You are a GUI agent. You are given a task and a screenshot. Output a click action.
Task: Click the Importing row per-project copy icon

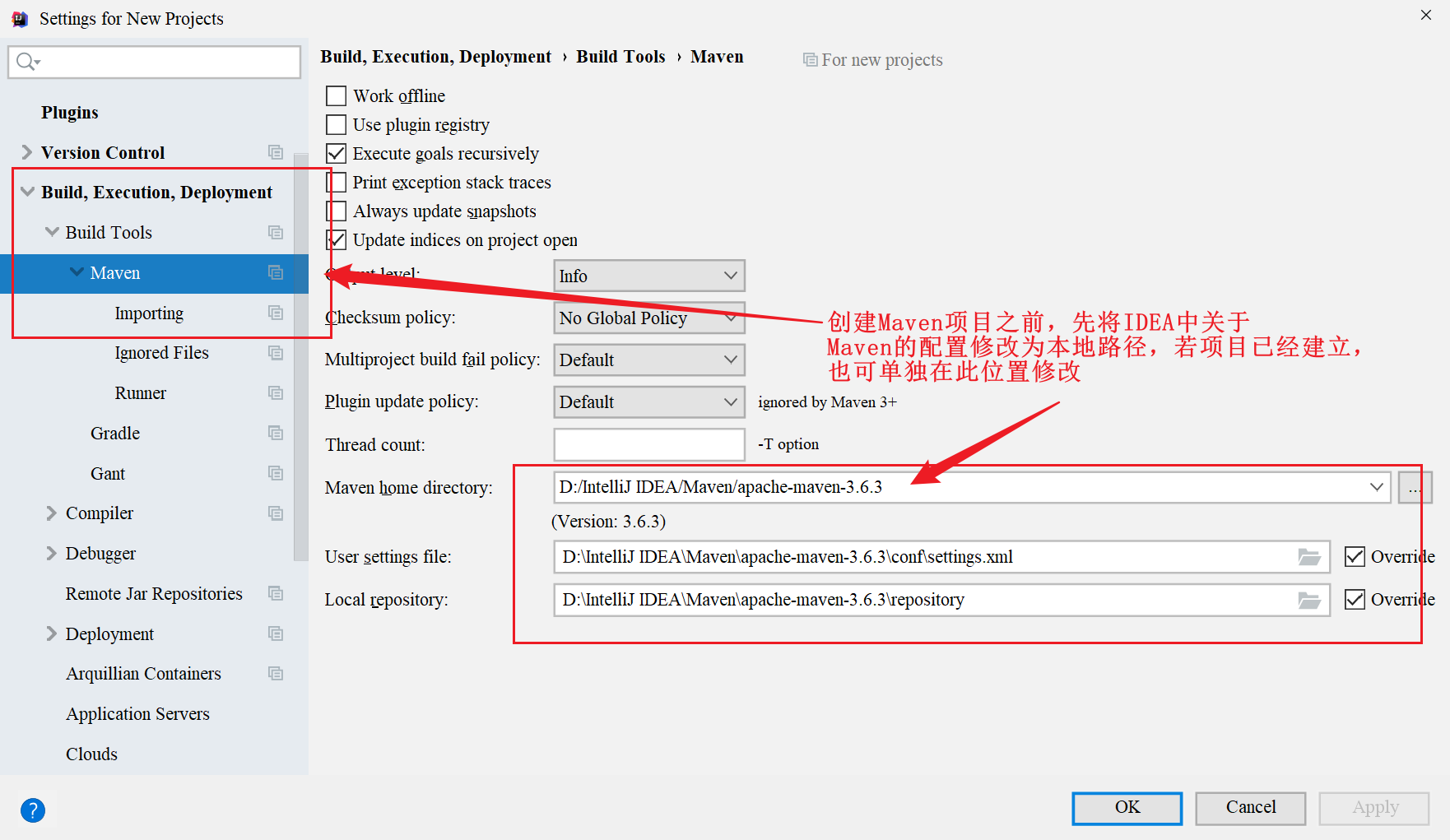pos(276,313)
